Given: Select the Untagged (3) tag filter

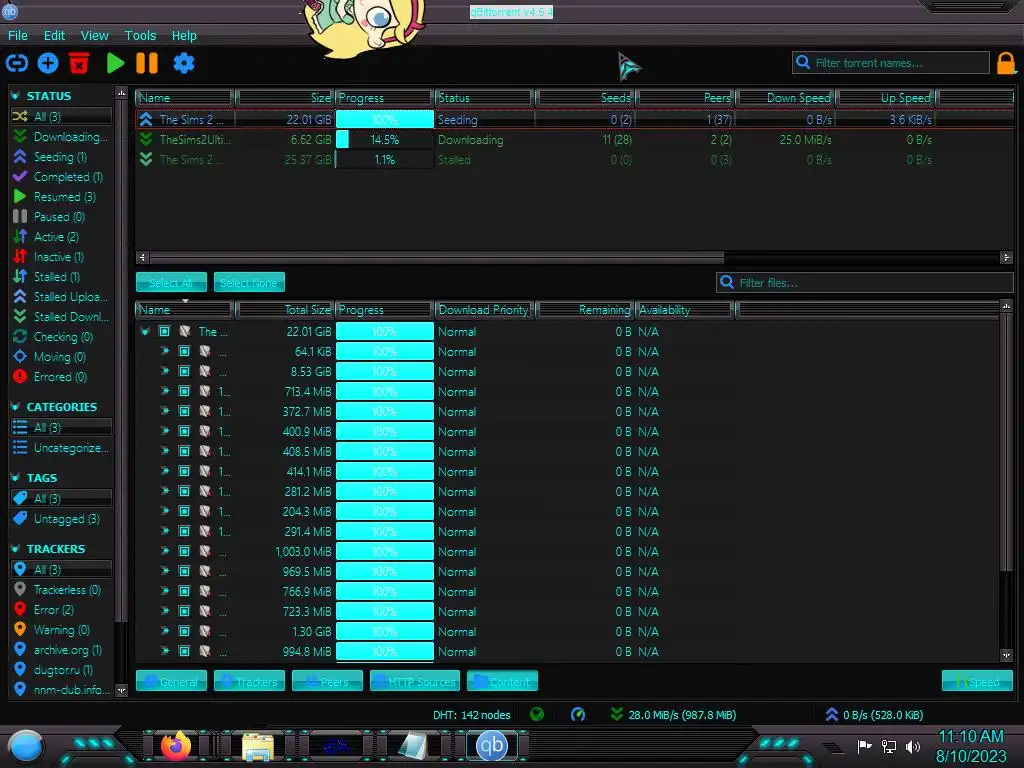Looking at the screenshot, I should [x=60, y=519].
